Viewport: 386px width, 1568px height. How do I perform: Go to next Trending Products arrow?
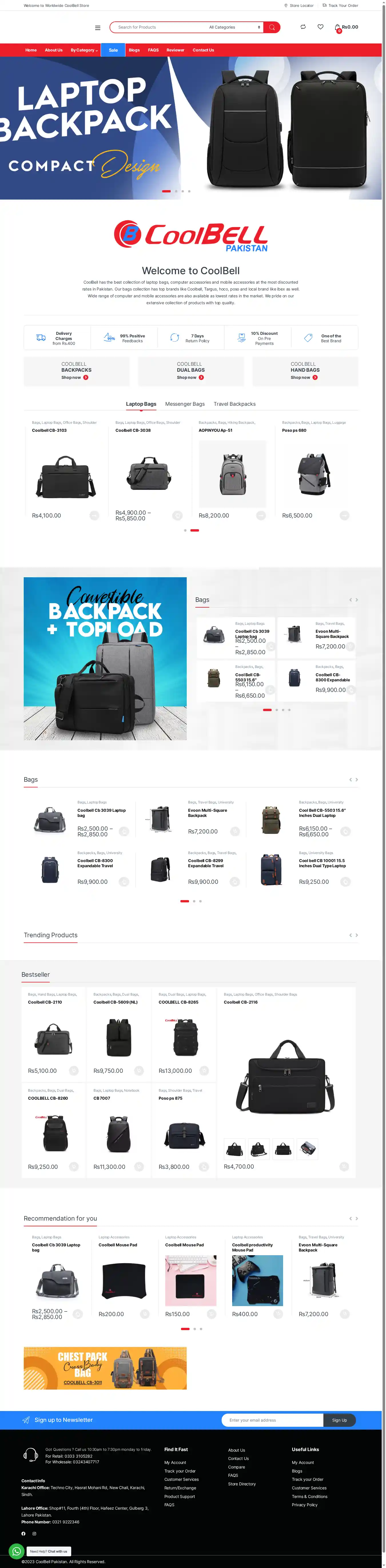[357, 935]
